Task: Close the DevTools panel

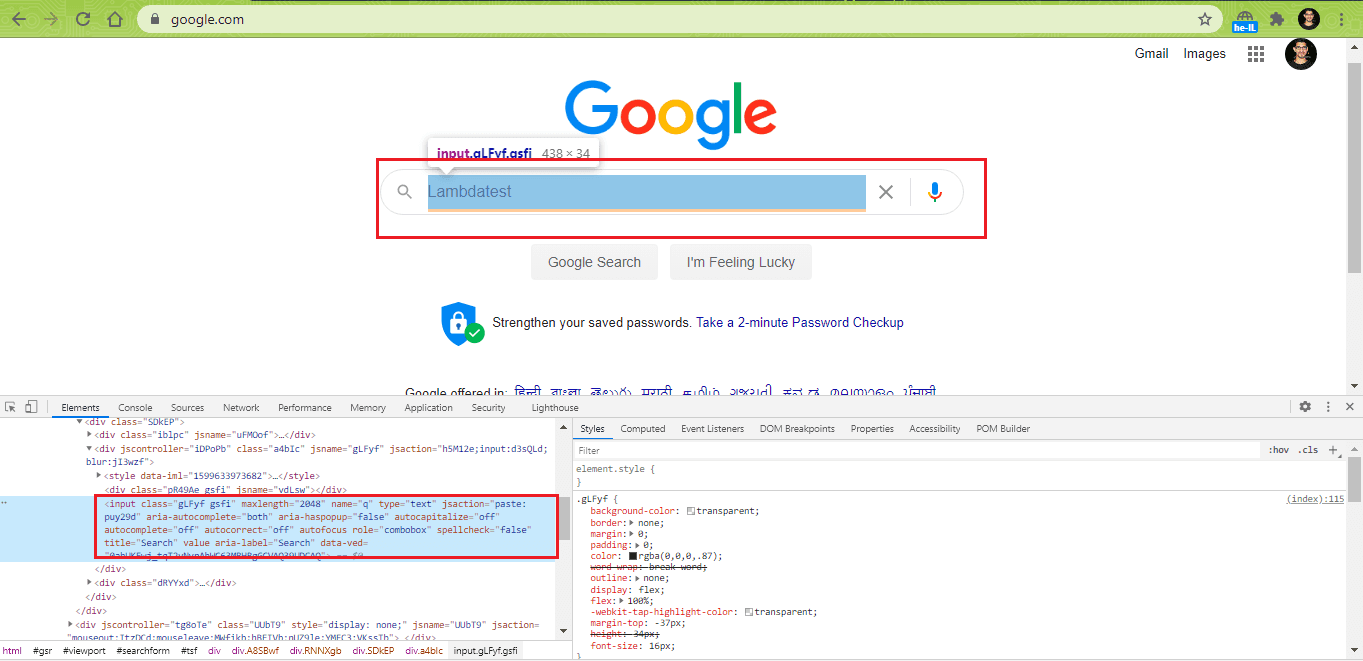Action: (x=1350, y=407)
